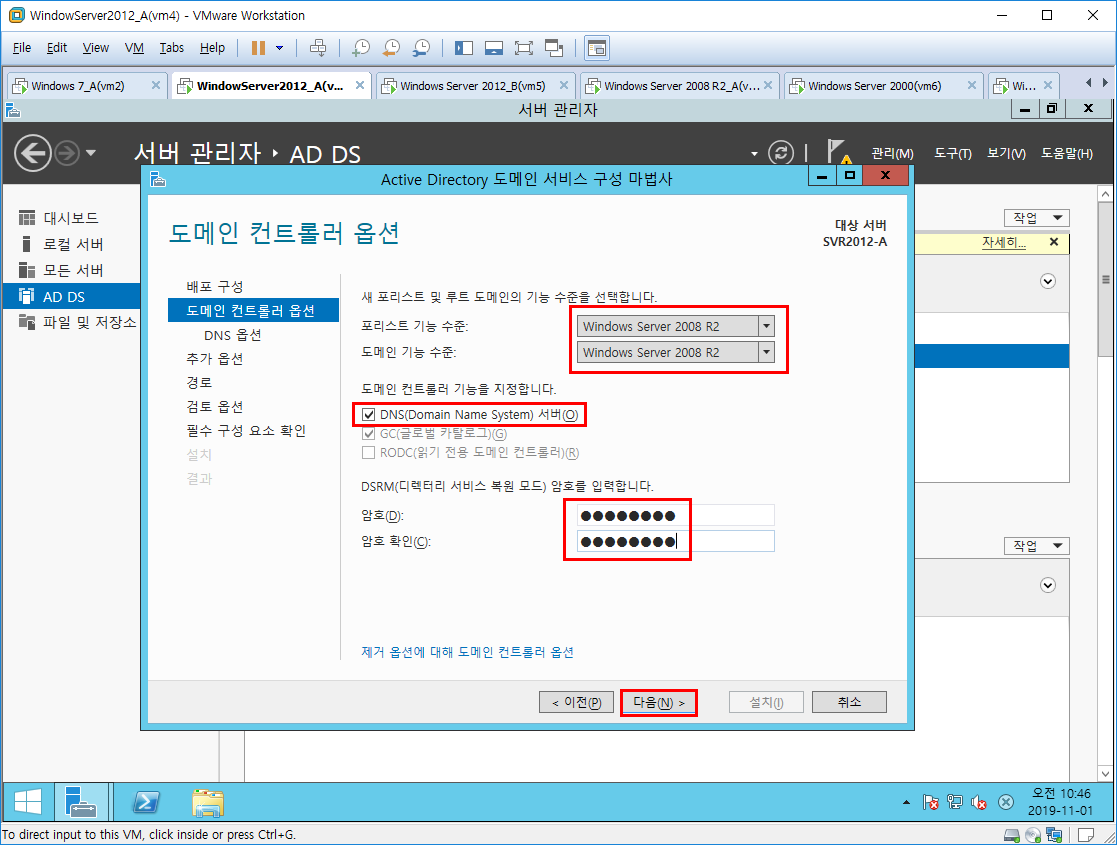Image resolution: width=1117 pixels, height=845 pixels.
Task: Open the navigation history dropdown arrow
Action: click(90, 152)
